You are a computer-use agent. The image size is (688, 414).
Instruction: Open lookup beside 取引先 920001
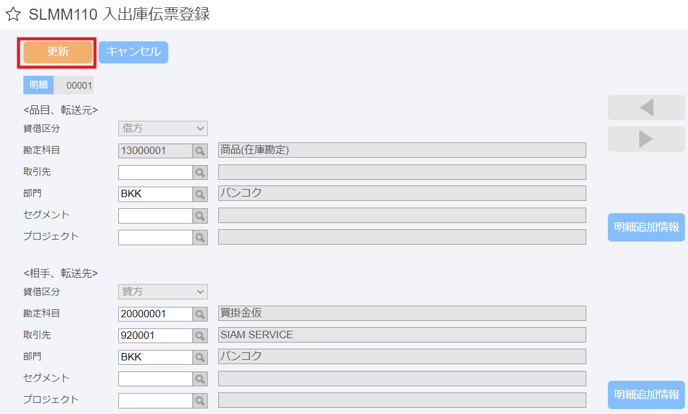(x=200, y=335)
